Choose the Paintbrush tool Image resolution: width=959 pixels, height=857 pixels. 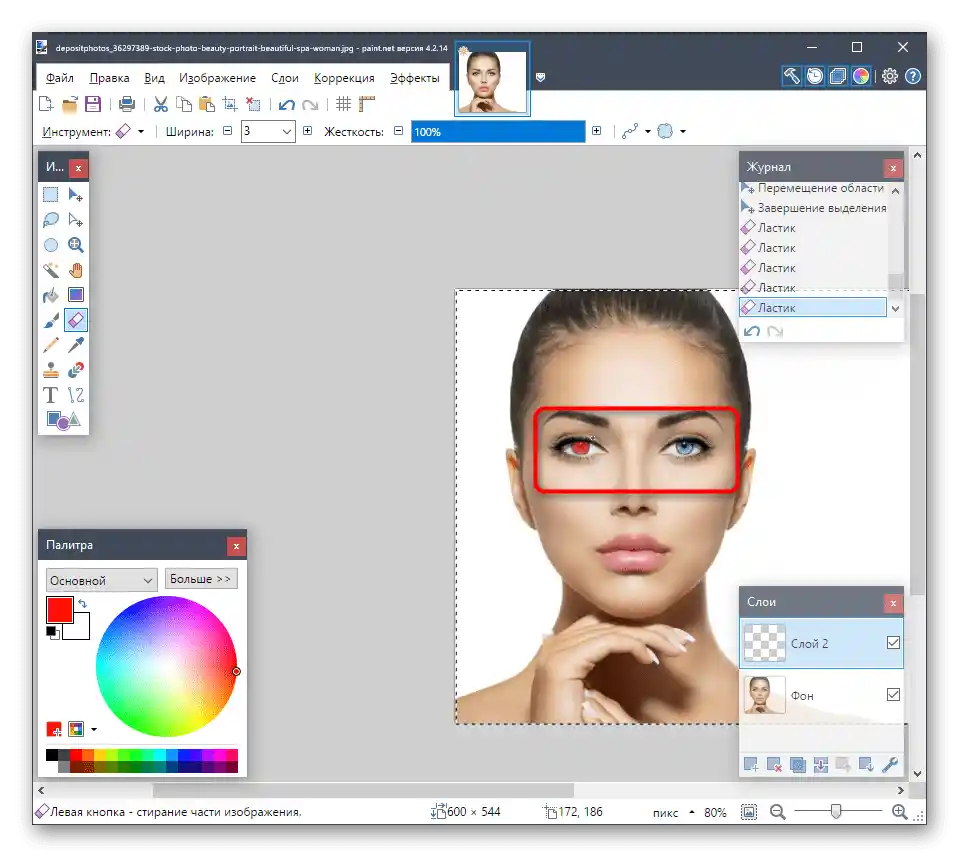point(51,320)
